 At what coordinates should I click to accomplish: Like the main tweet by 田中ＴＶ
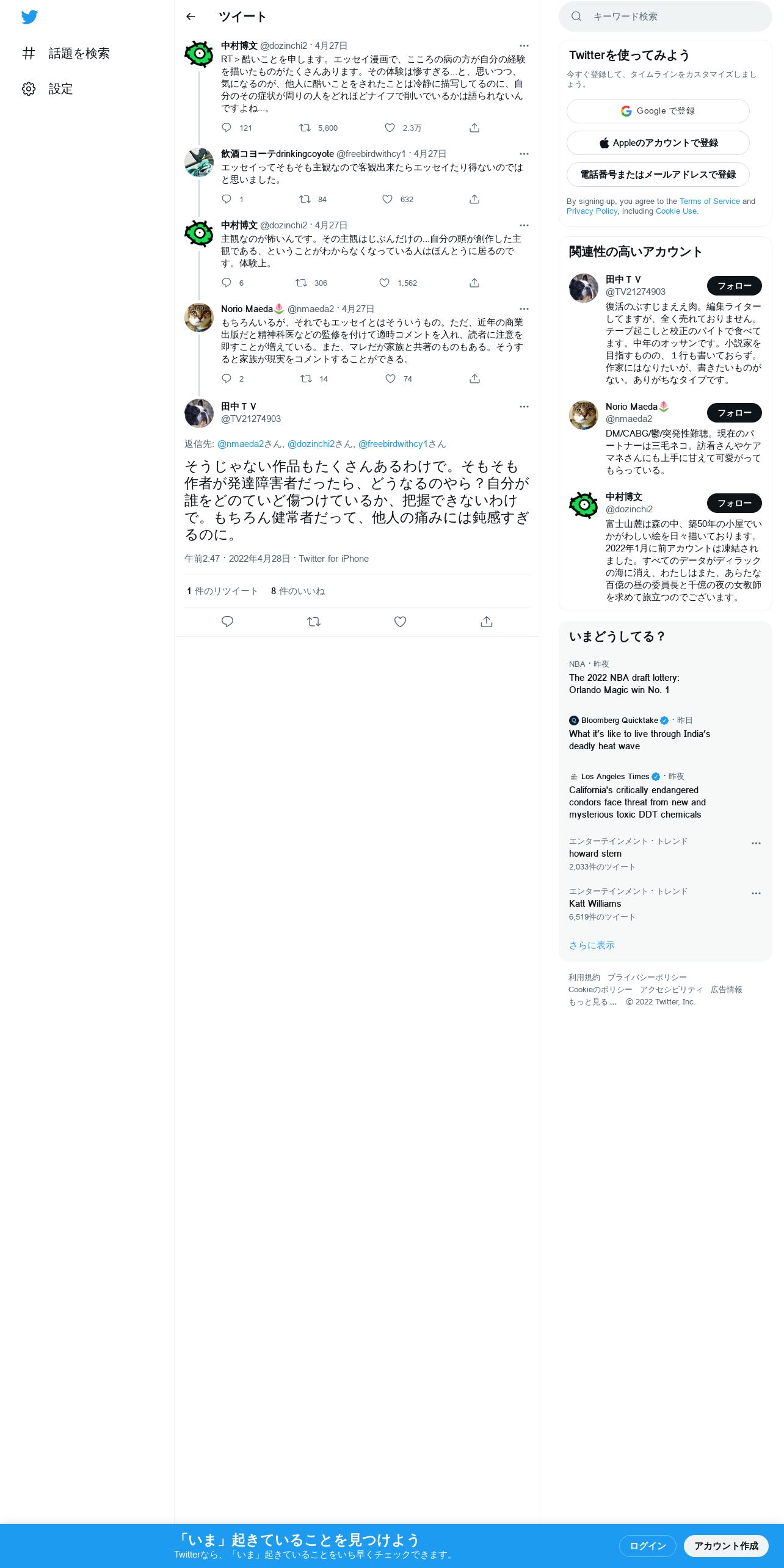click(400, 622)
